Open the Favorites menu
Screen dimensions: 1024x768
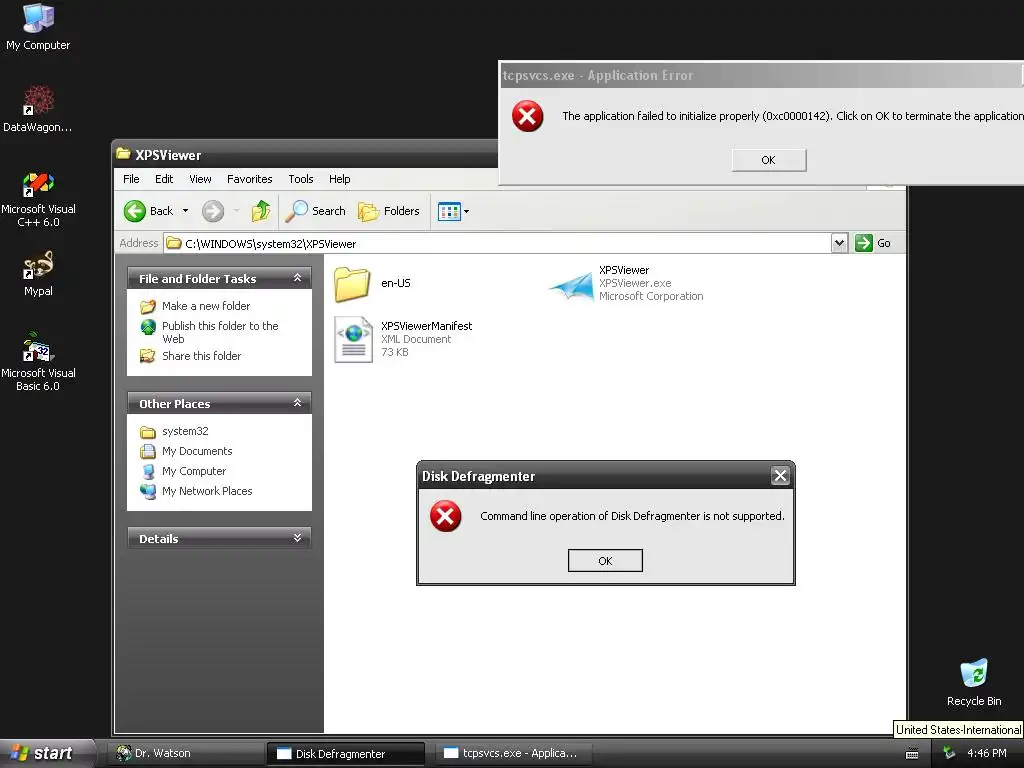pyautogui.click(x=249, y=179)
